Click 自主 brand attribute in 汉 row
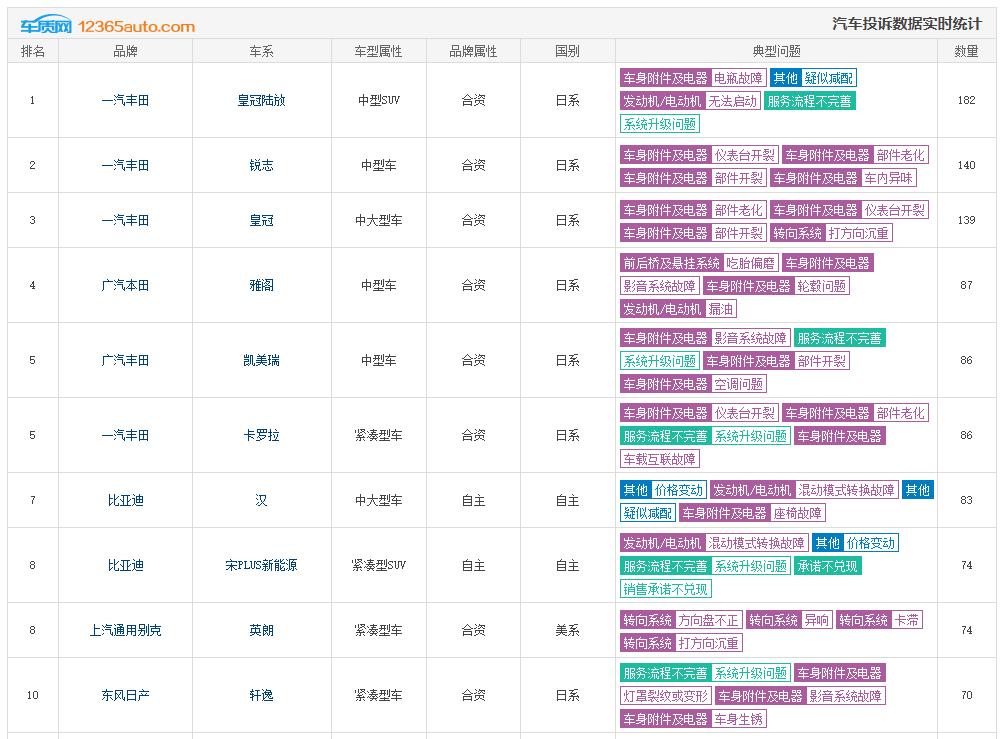The width and height of the screenshot is (1005, 739). 473,501
